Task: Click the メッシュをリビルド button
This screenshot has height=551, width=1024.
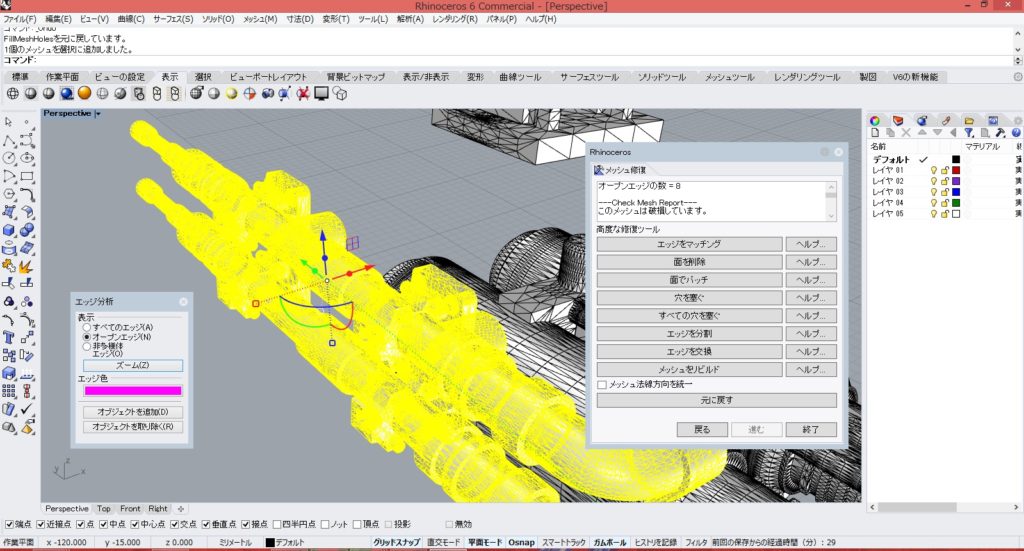Action: click(x=689, y=370)
